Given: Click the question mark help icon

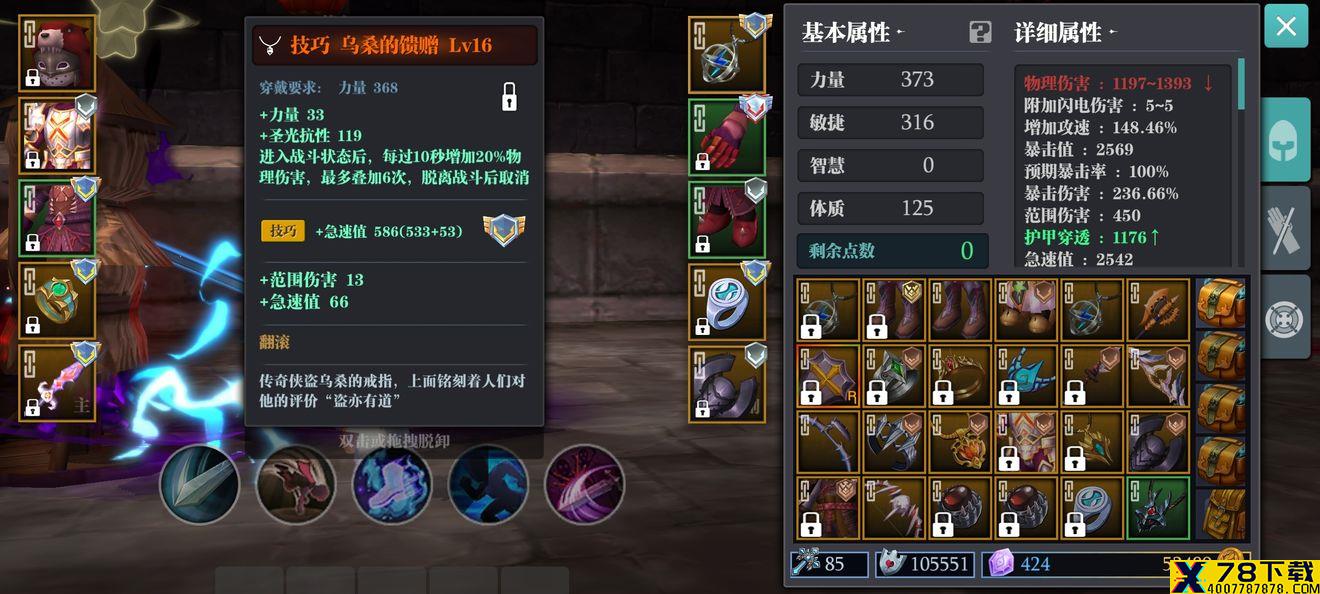Looking at the screenshot, I should (x=980, y=32).
